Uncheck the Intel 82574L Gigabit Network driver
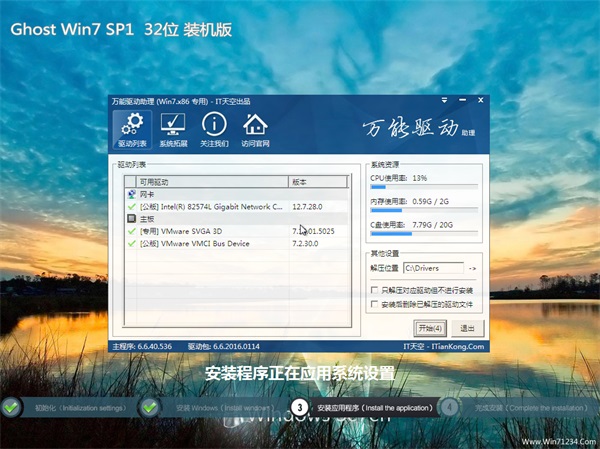This screenshot has width=600, height=449. [131, 205]
